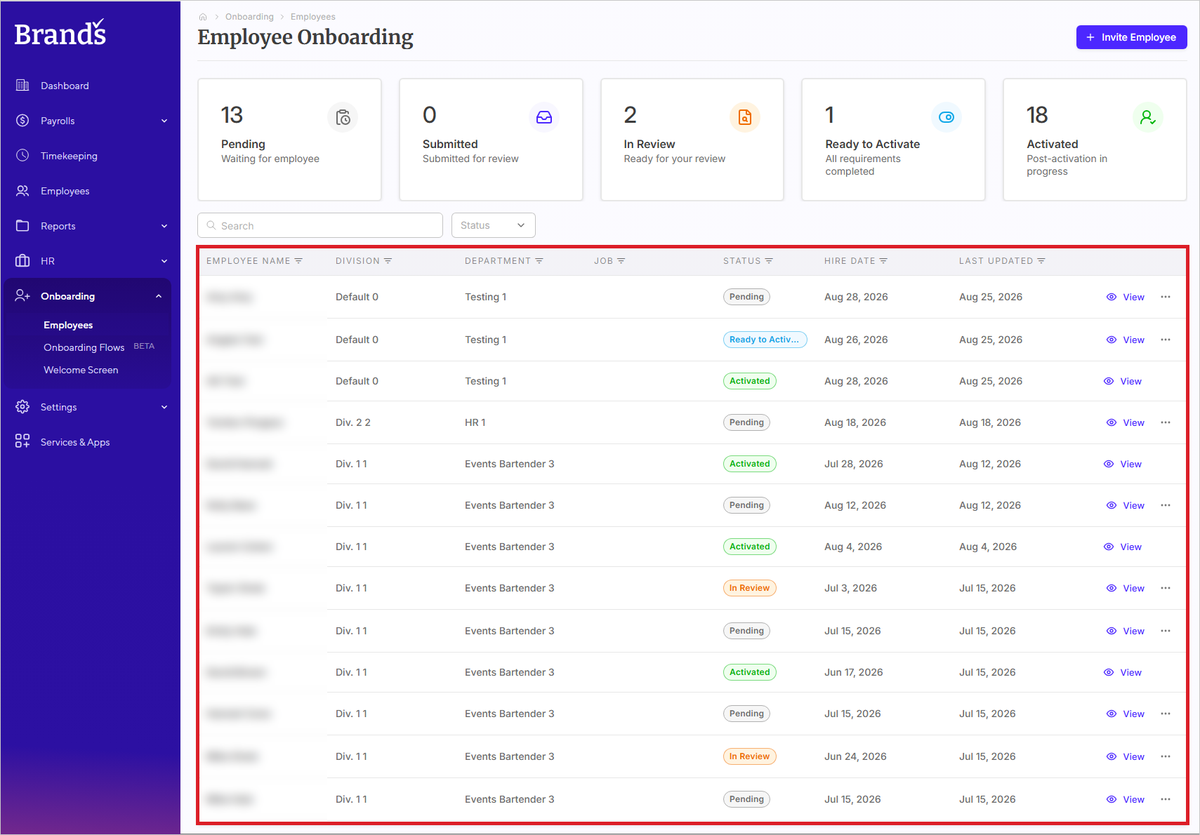1200x835 pixels.
Task: Expand the HR sidebar menu chevron
Action: click(x=164, y=261)
